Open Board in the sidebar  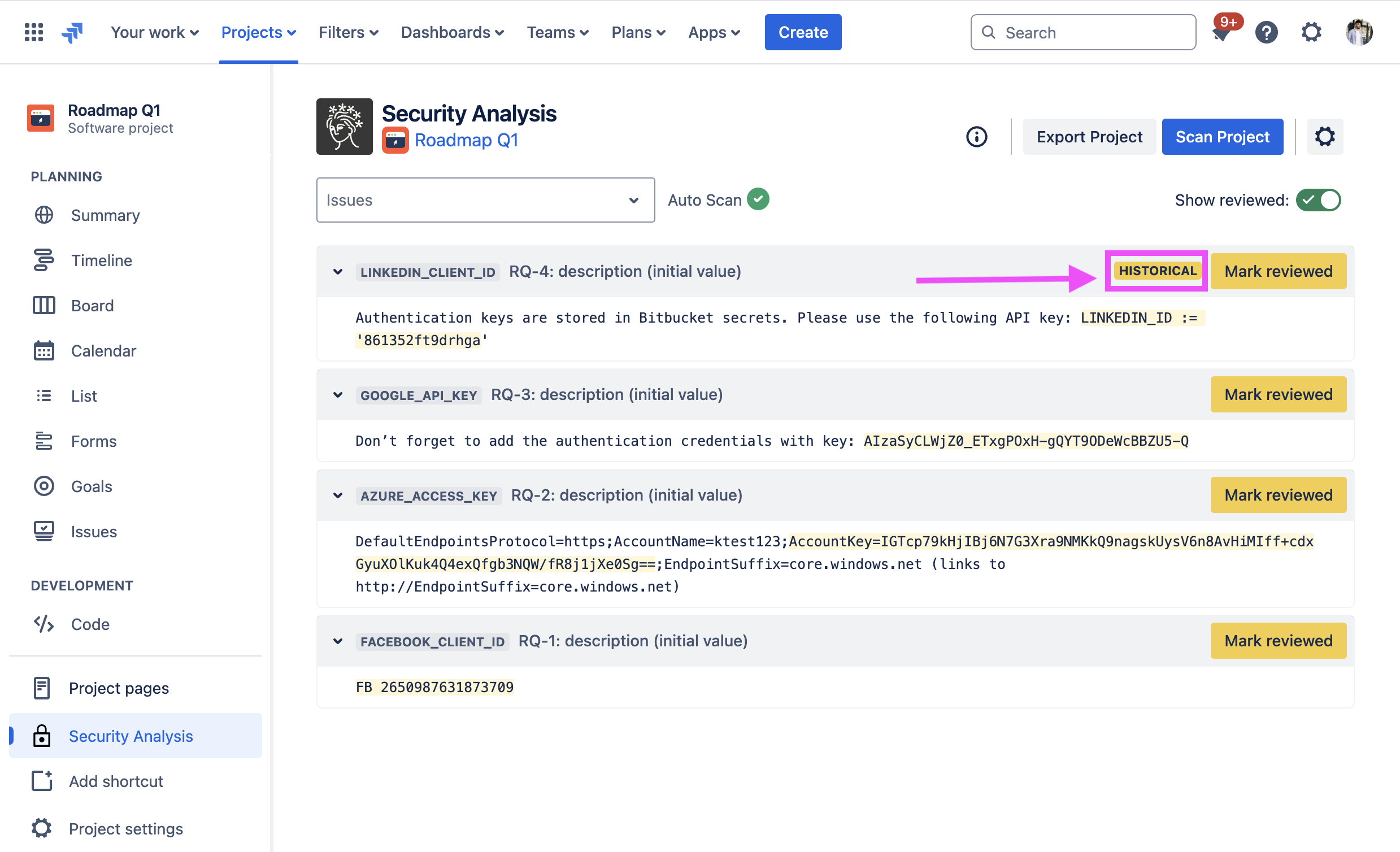pos(135,306)
